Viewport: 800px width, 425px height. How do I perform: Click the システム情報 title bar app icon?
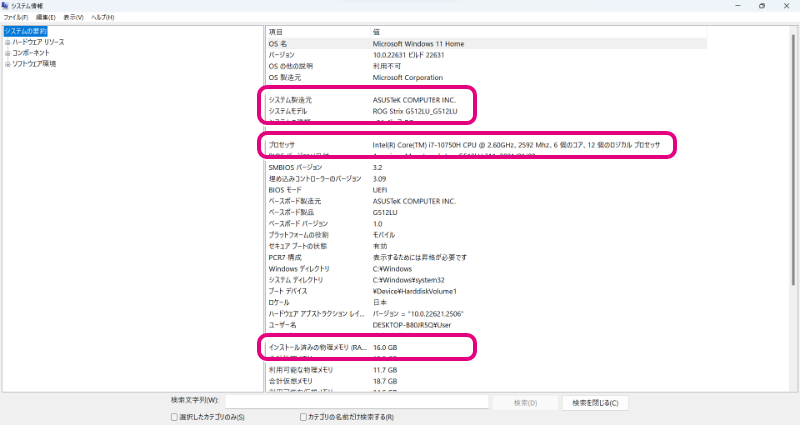[x=5, y=5]
